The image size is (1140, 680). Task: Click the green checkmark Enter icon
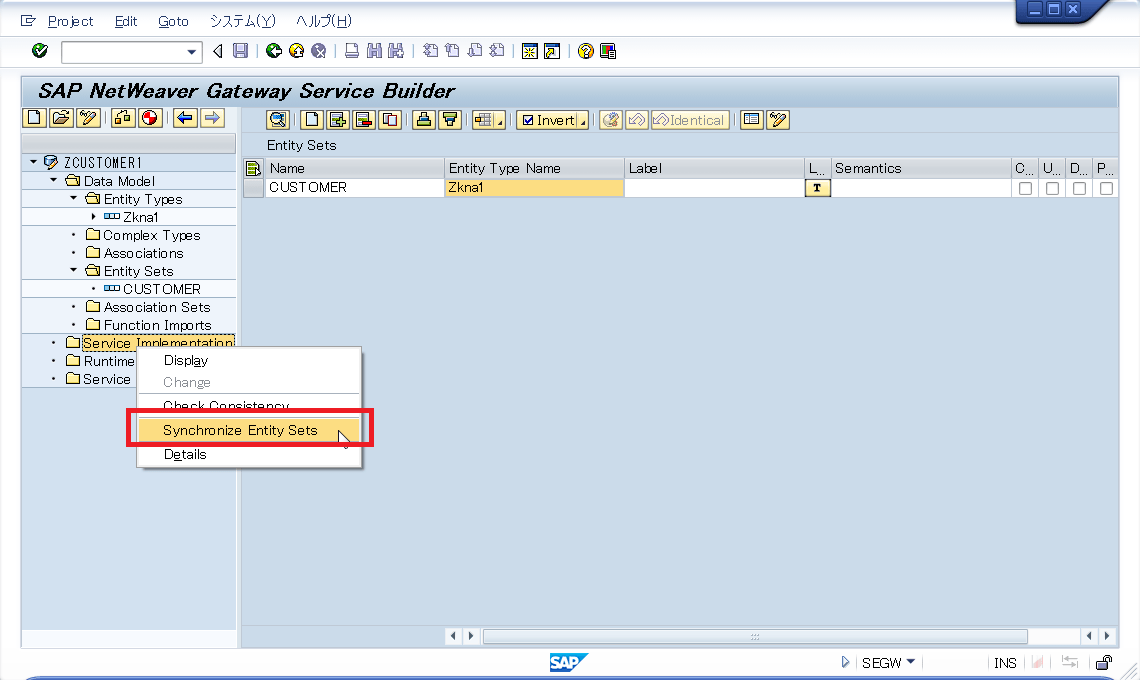(40, 51)
